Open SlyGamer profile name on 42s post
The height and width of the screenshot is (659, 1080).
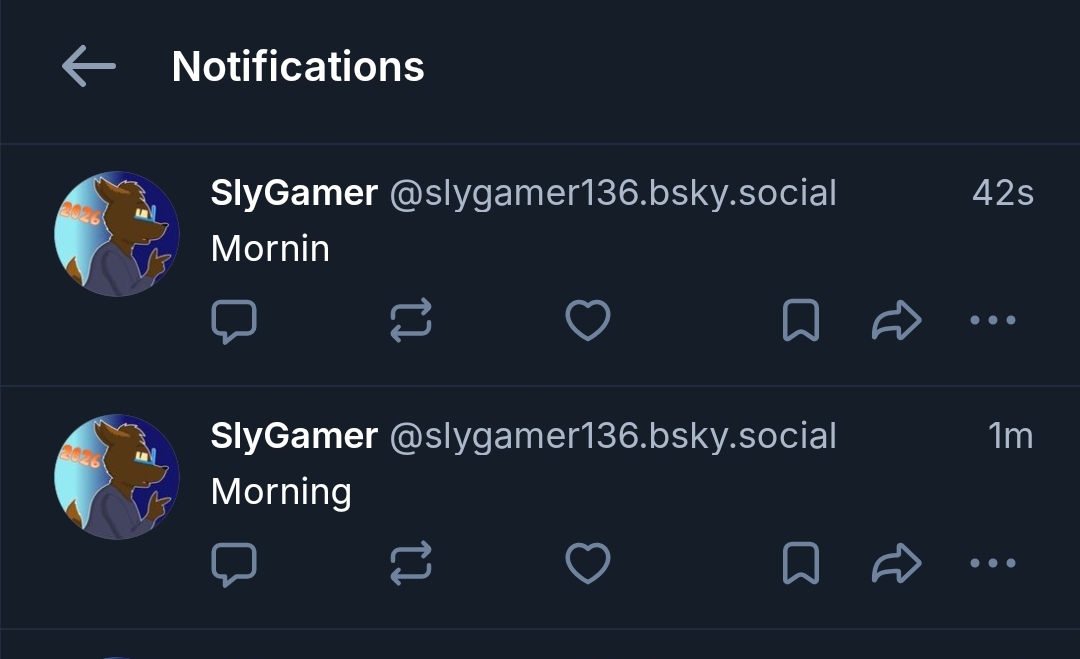pos(294,193)
